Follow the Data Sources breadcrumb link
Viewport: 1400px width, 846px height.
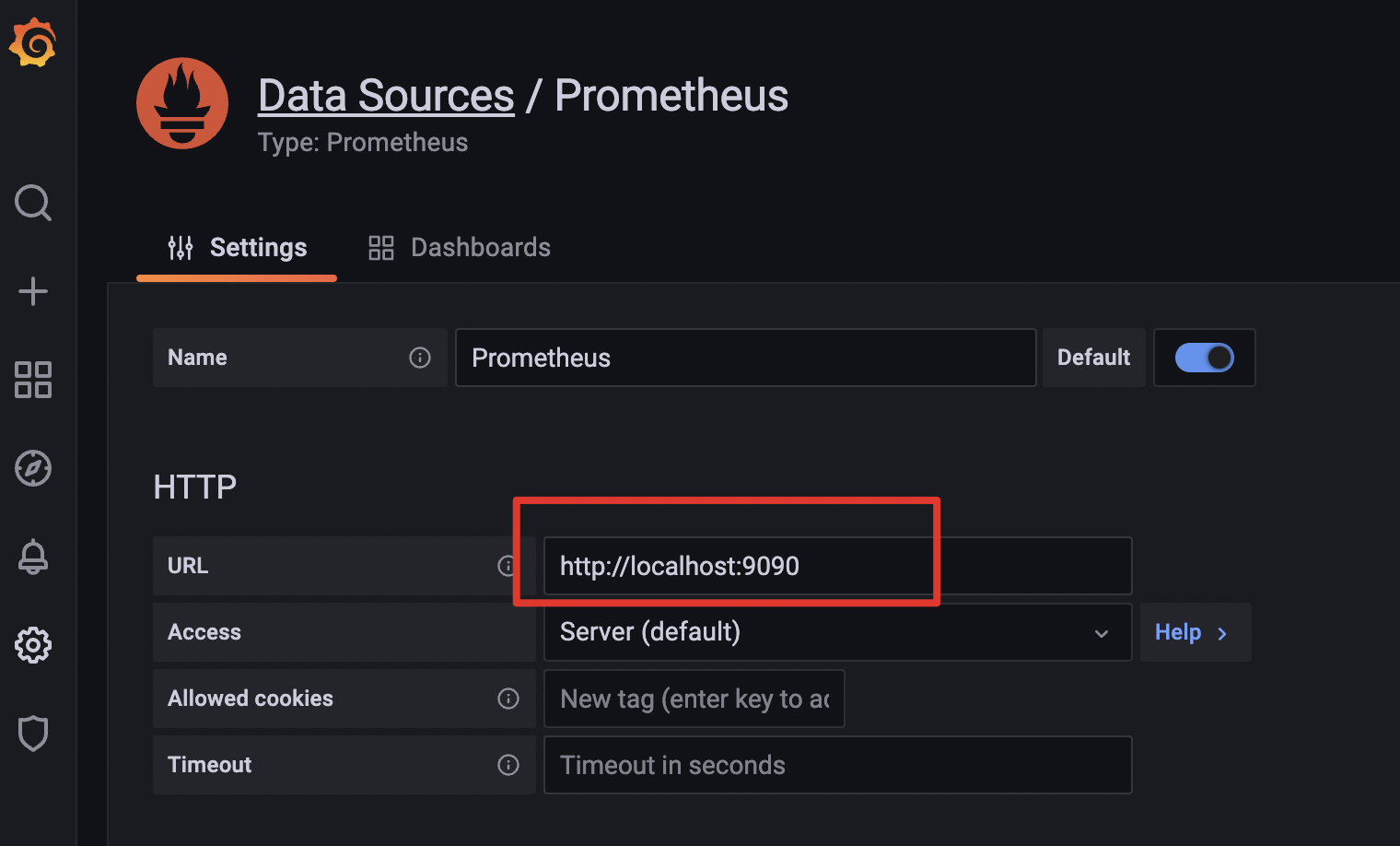click(x=386, y=96)
